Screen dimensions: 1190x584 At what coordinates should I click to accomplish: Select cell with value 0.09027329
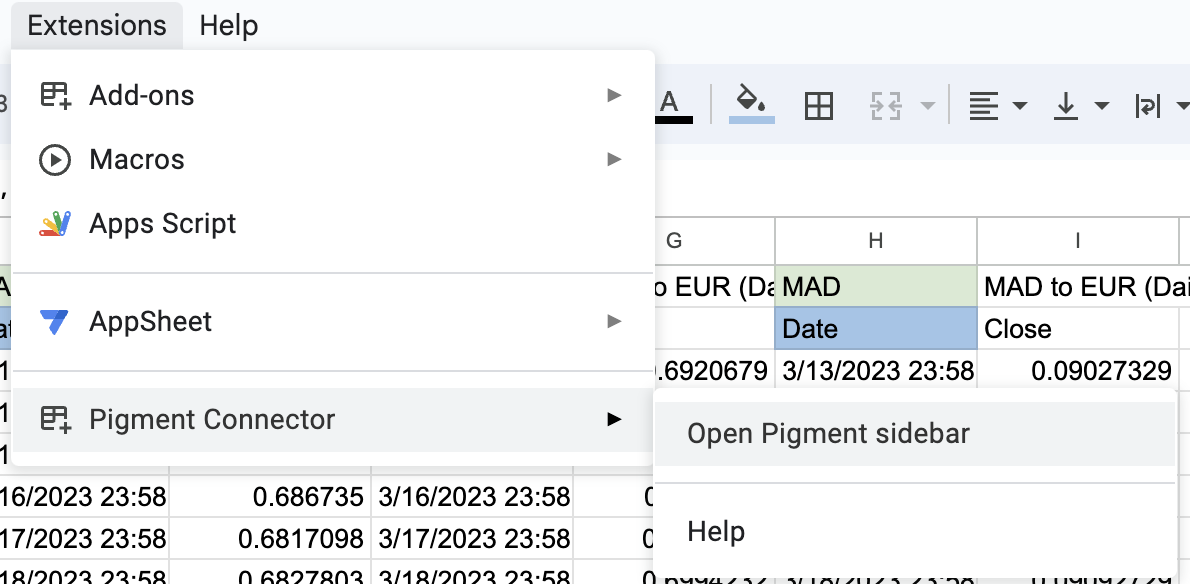click(1078, 371)
